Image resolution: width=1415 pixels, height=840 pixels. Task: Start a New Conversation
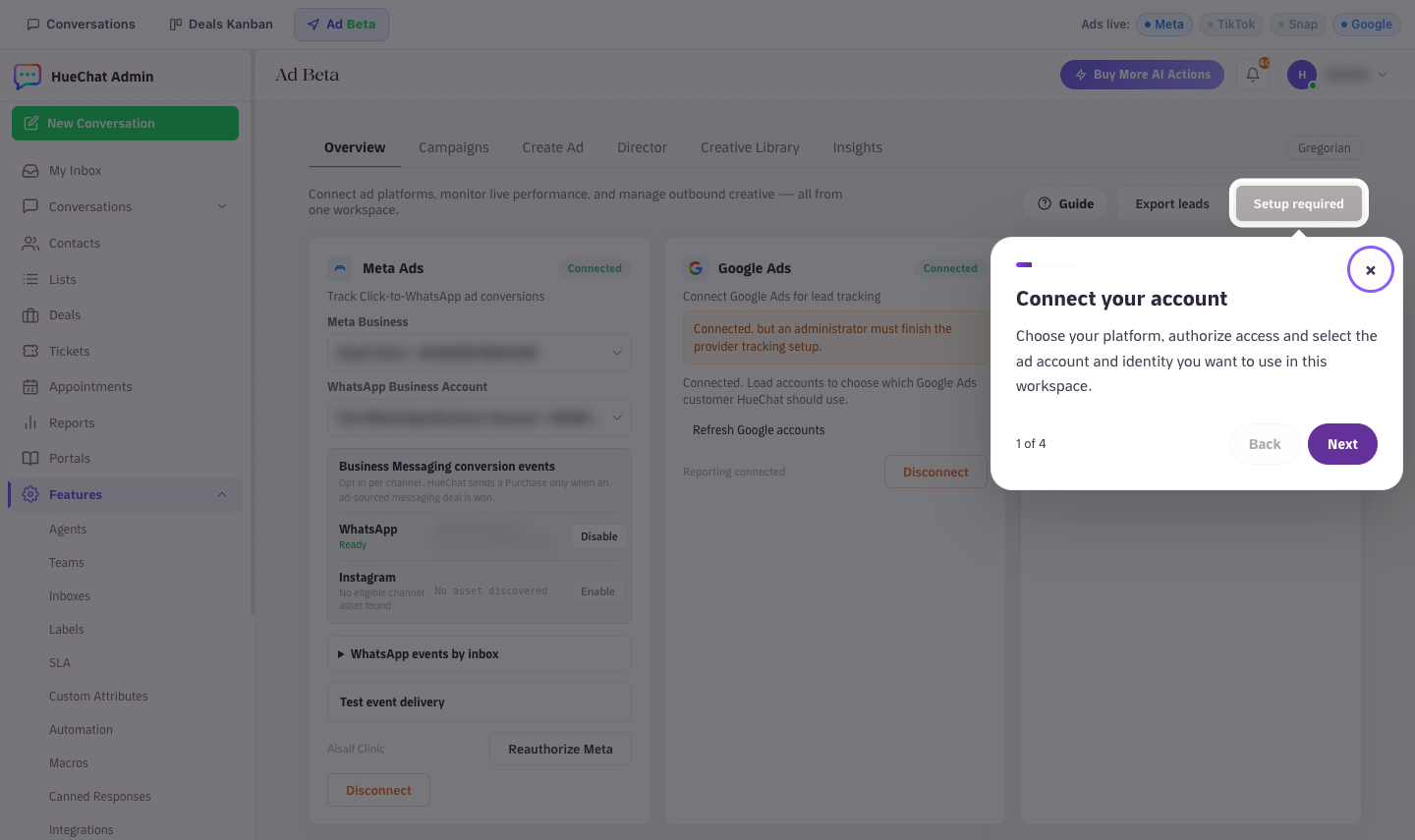point(125,124)
